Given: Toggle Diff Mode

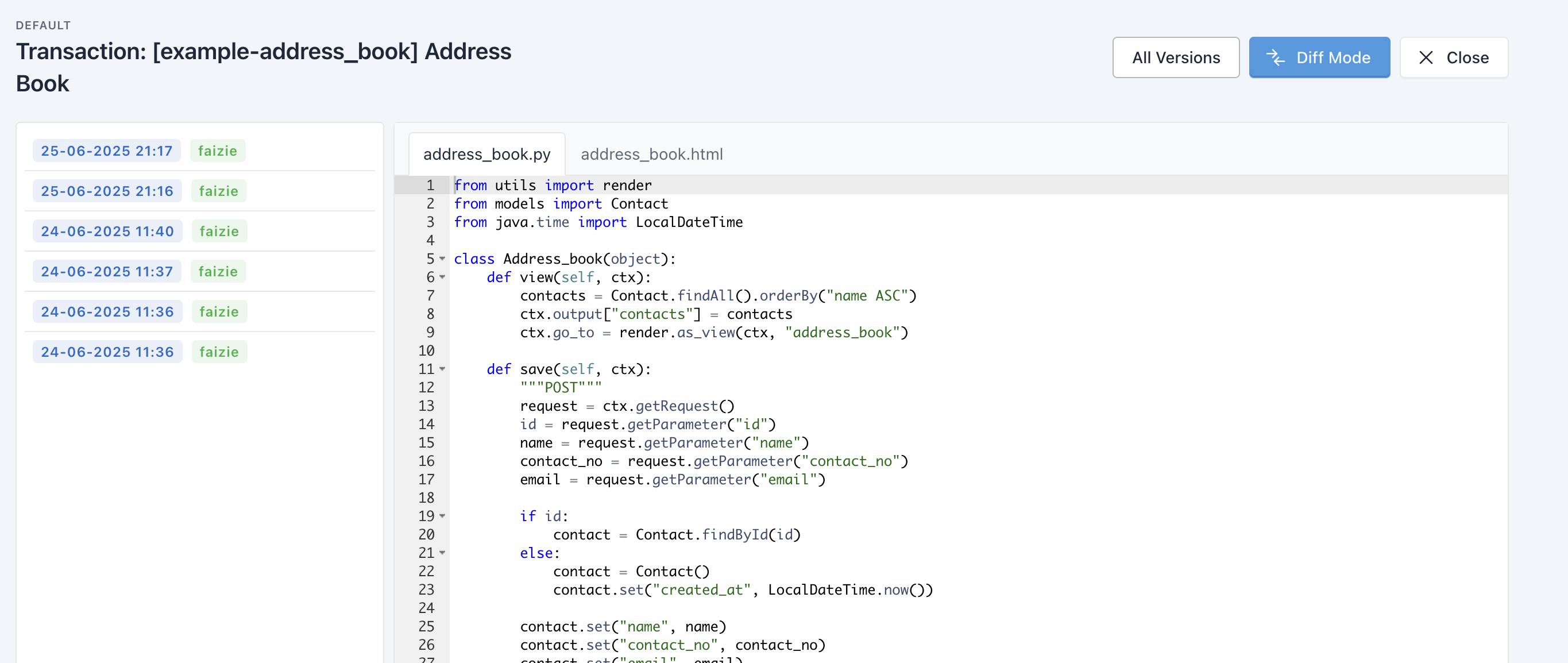Looking at the screenshot, I should 1319,57.
